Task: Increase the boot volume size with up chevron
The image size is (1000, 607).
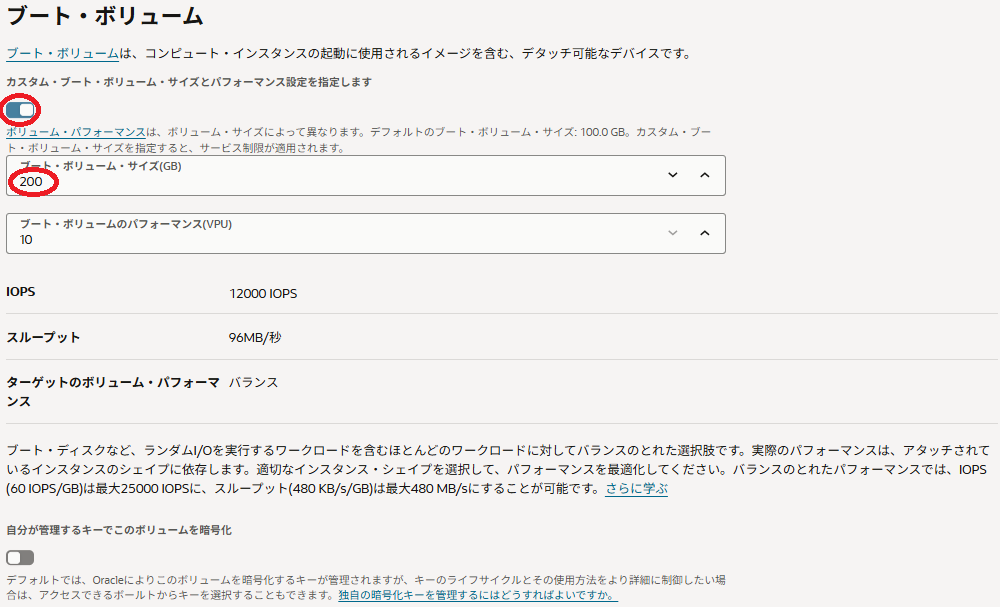Action: (704, 175)
